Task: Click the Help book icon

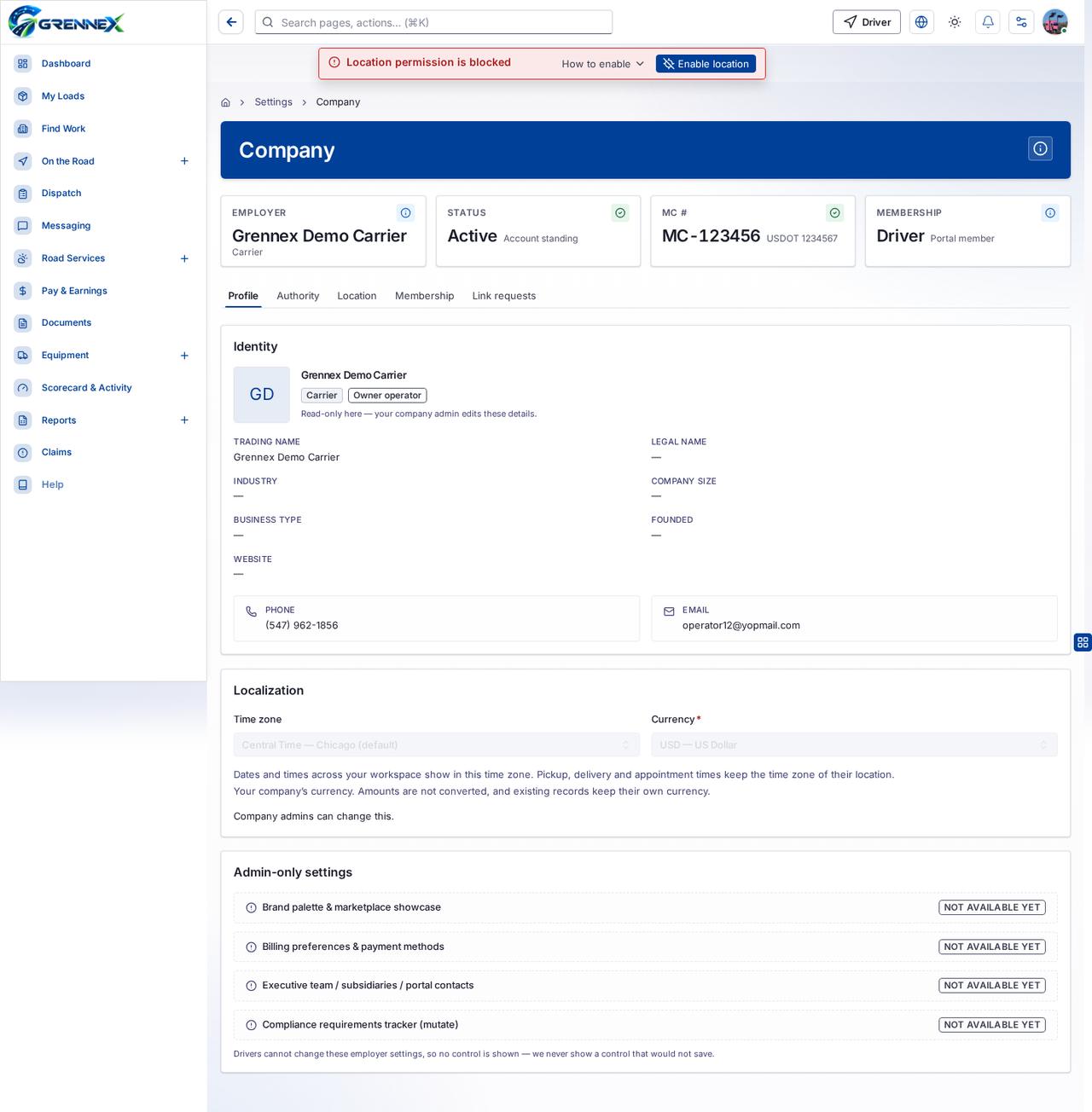Action: (x=23, y=484)
